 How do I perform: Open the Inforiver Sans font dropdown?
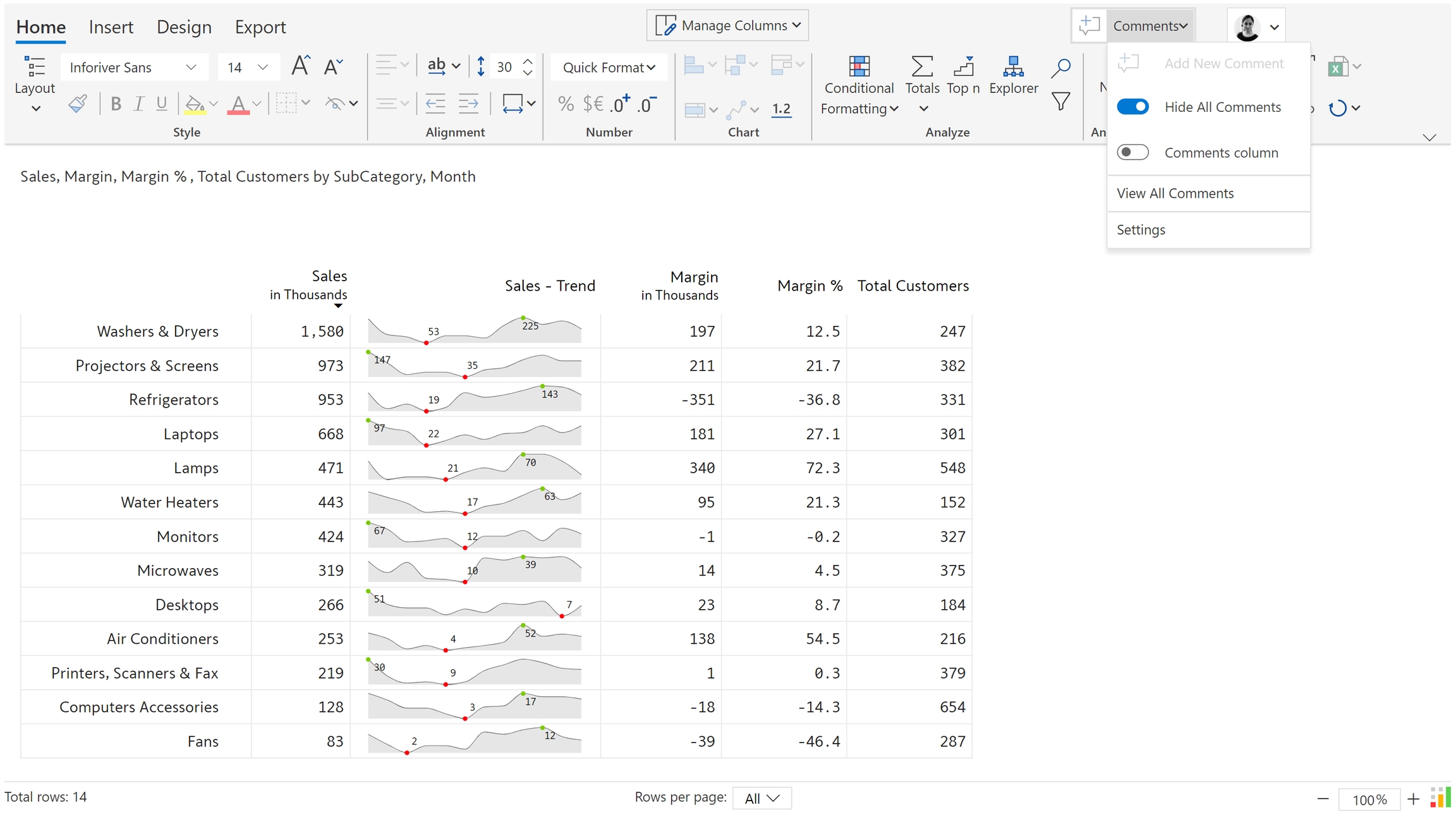(134, 68)
